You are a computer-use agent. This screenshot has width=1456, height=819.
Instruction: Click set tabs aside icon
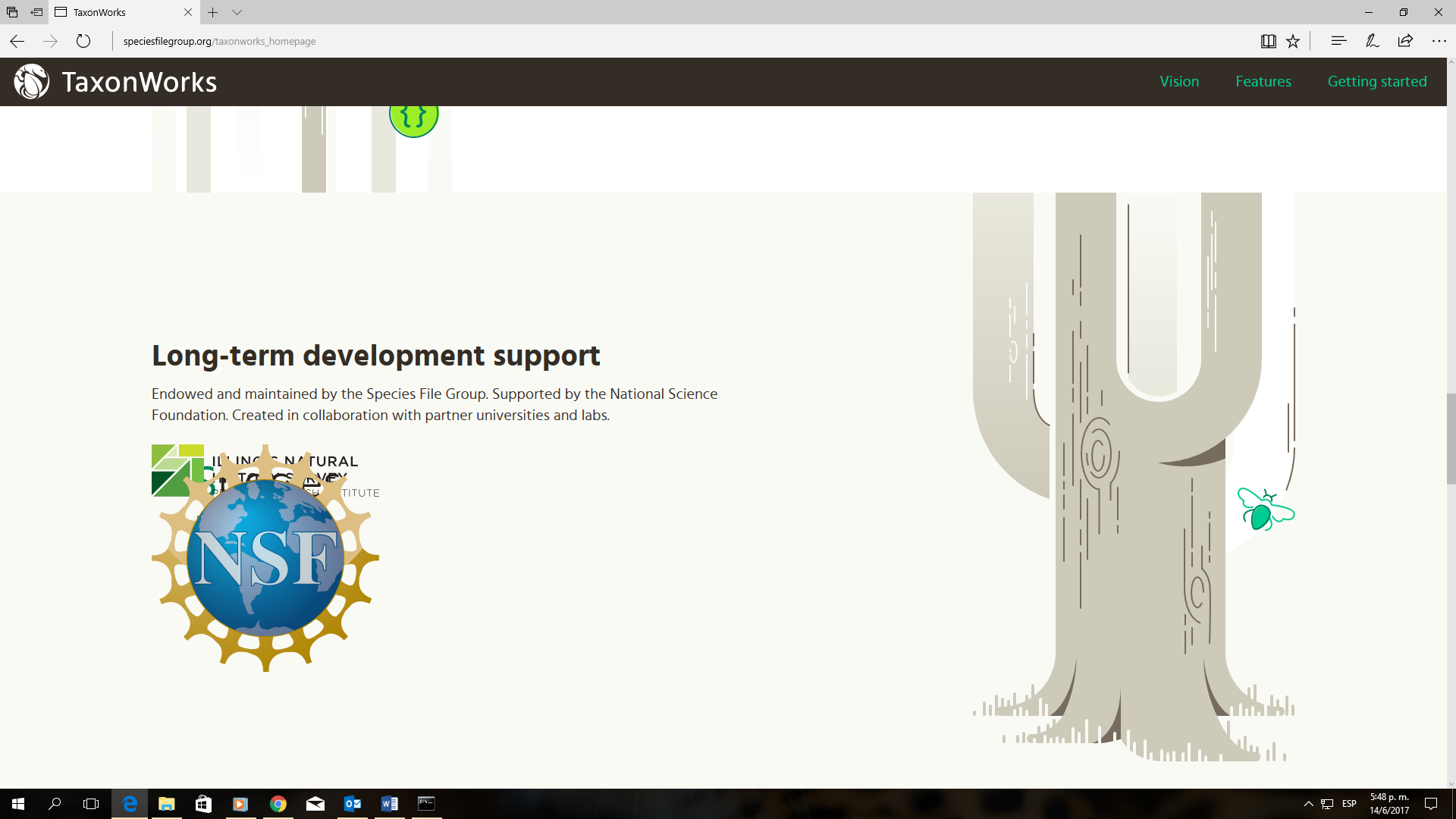tap(36, 12)
